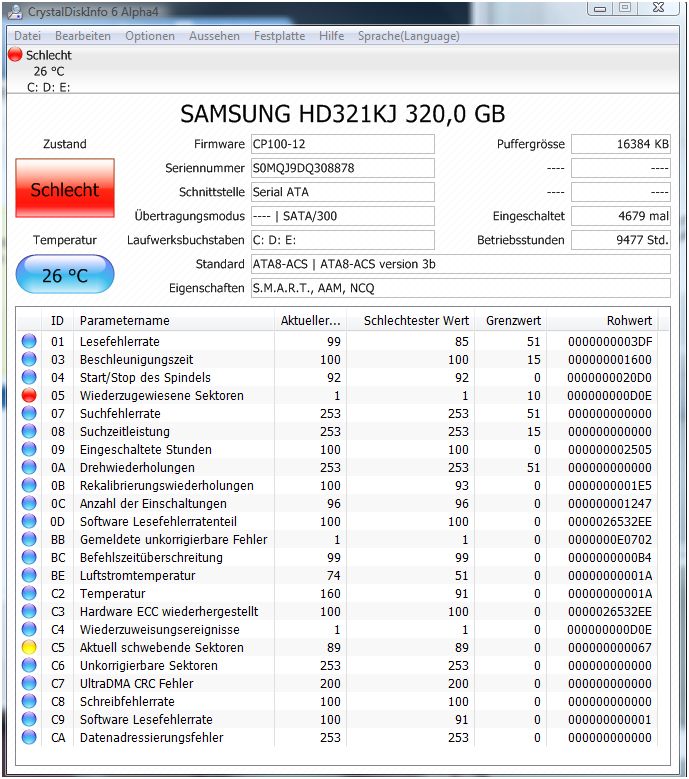
Task: Click the status icon for Befehlszeitüberschreitung
Action: pos(29,557)
